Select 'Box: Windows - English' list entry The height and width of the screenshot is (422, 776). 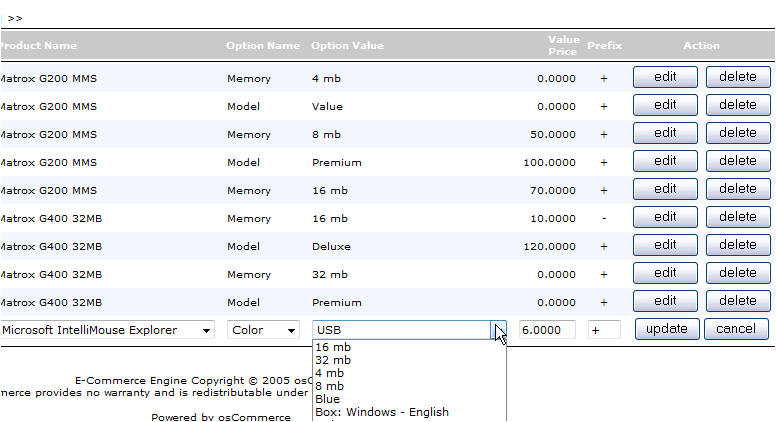pos(381,412)
